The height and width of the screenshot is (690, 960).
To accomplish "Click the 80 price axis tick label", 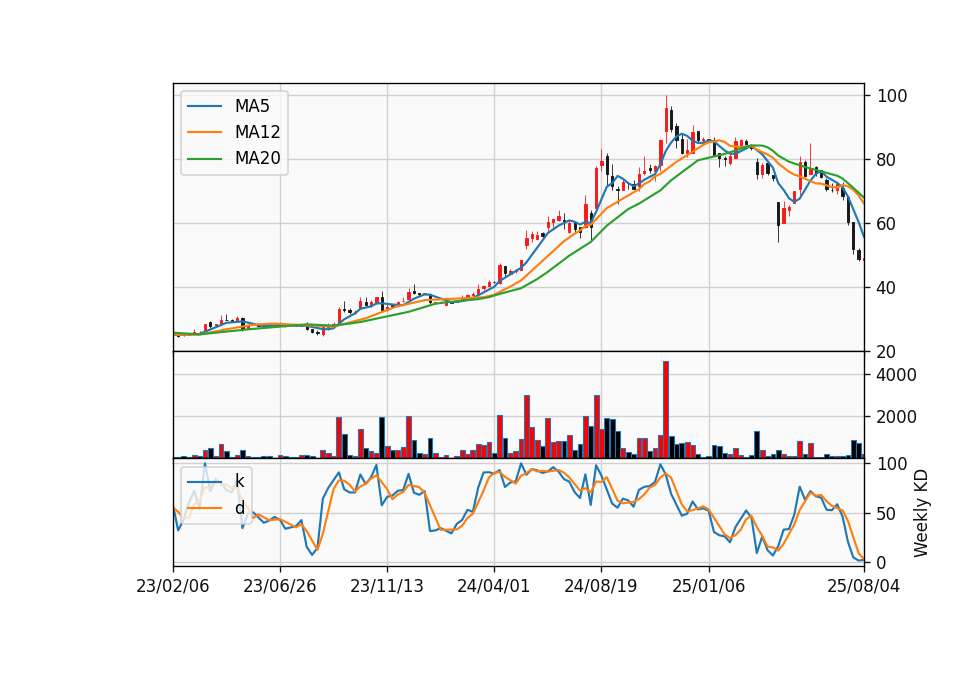I will [886, 160].
